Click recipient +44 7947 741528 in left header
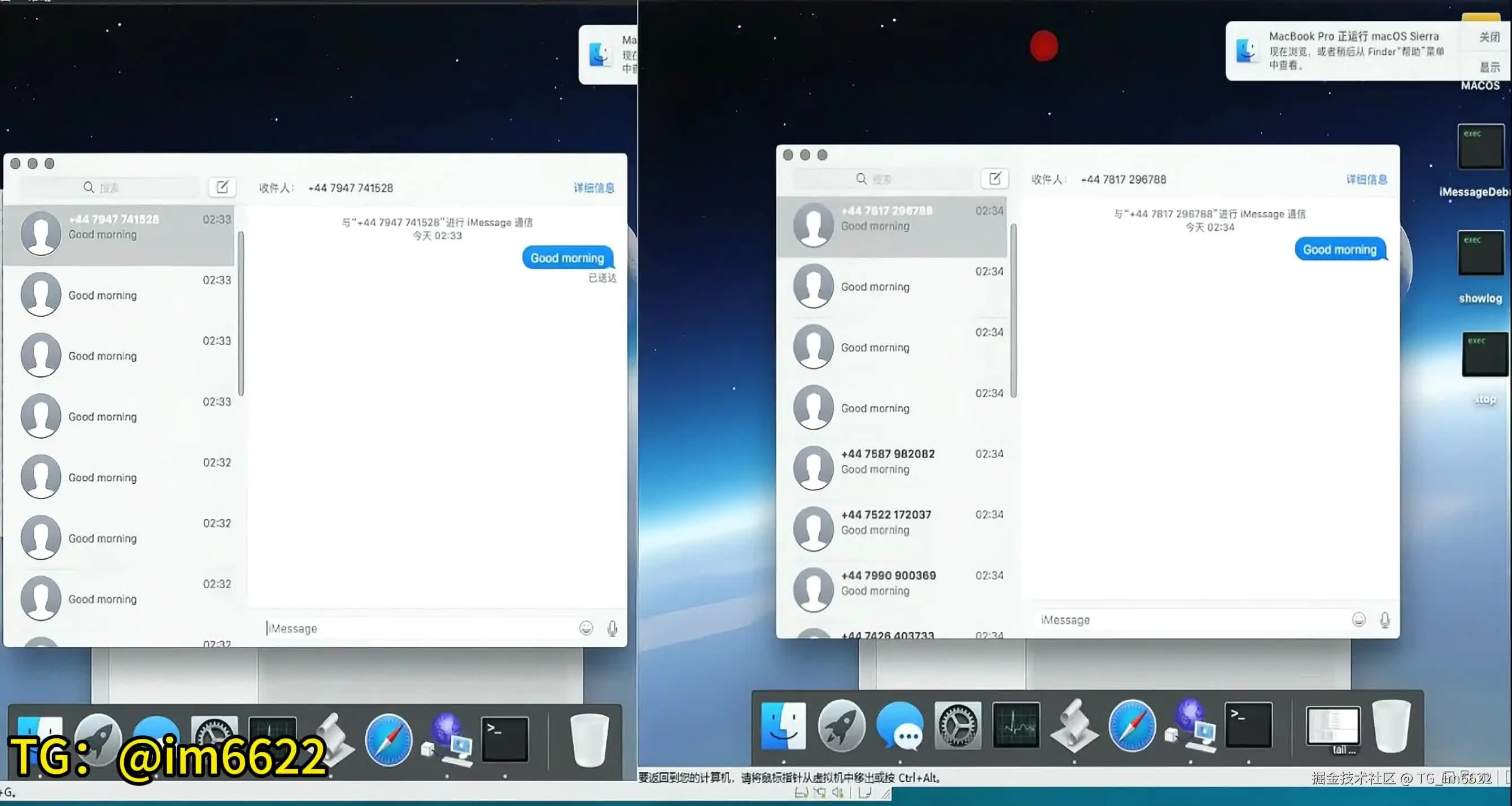This screenshot has width=1512, height=806. pyautogui.click(x=351, y=189)
